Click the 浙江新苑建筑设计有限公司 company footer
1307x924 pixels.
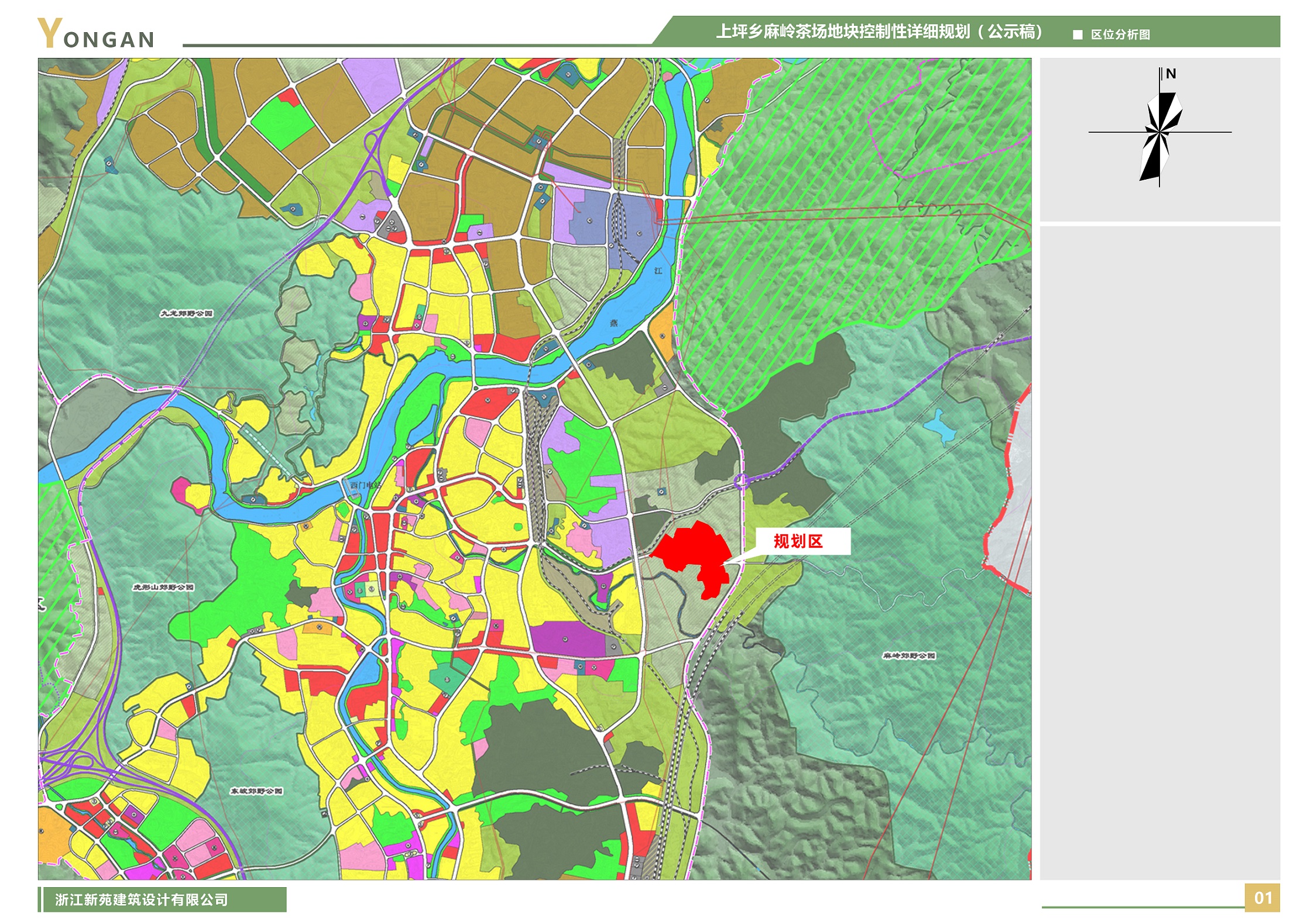point(142,899)
